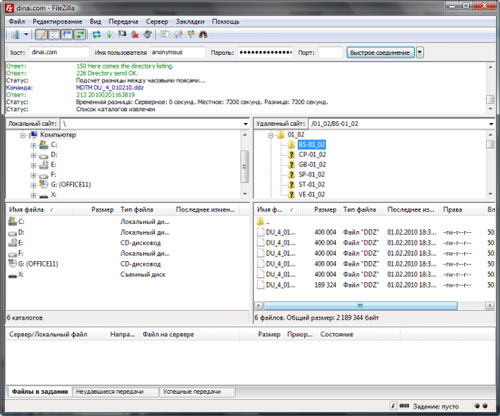Screen dimensions: 500x416
Task: Click the process queue toolbar icon
Action: (x=109, y=34)
